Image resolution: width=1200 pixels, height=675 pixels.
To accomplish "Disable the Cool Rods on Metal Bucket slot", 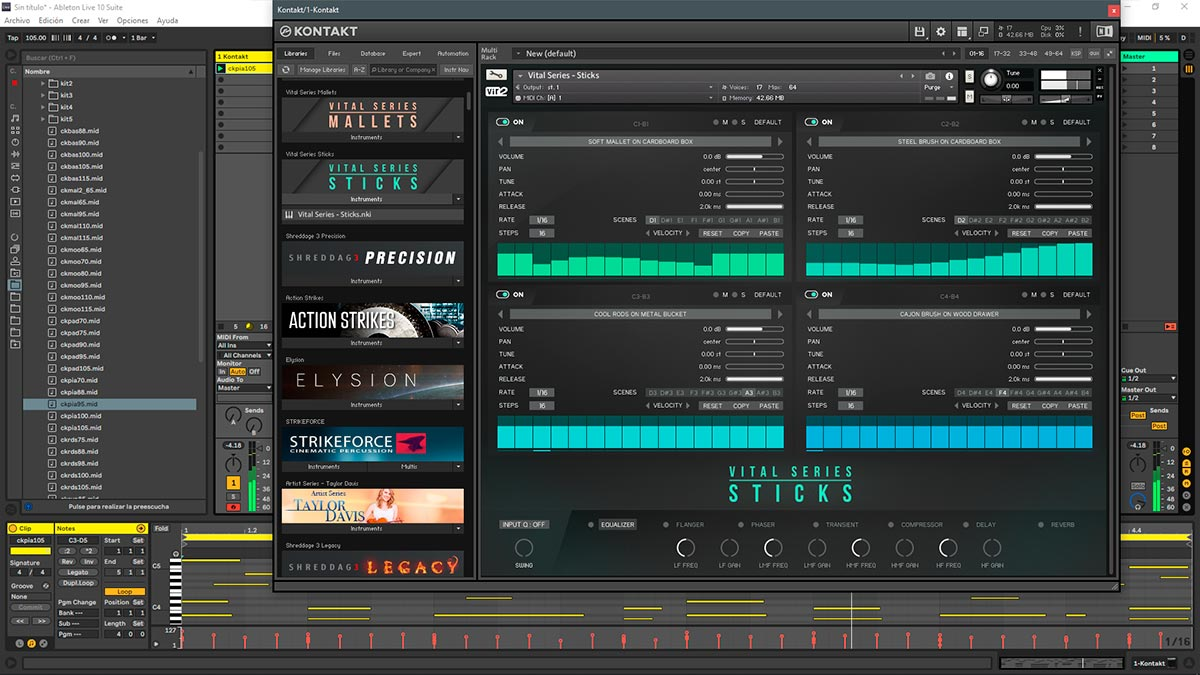I will pos(503,295).
